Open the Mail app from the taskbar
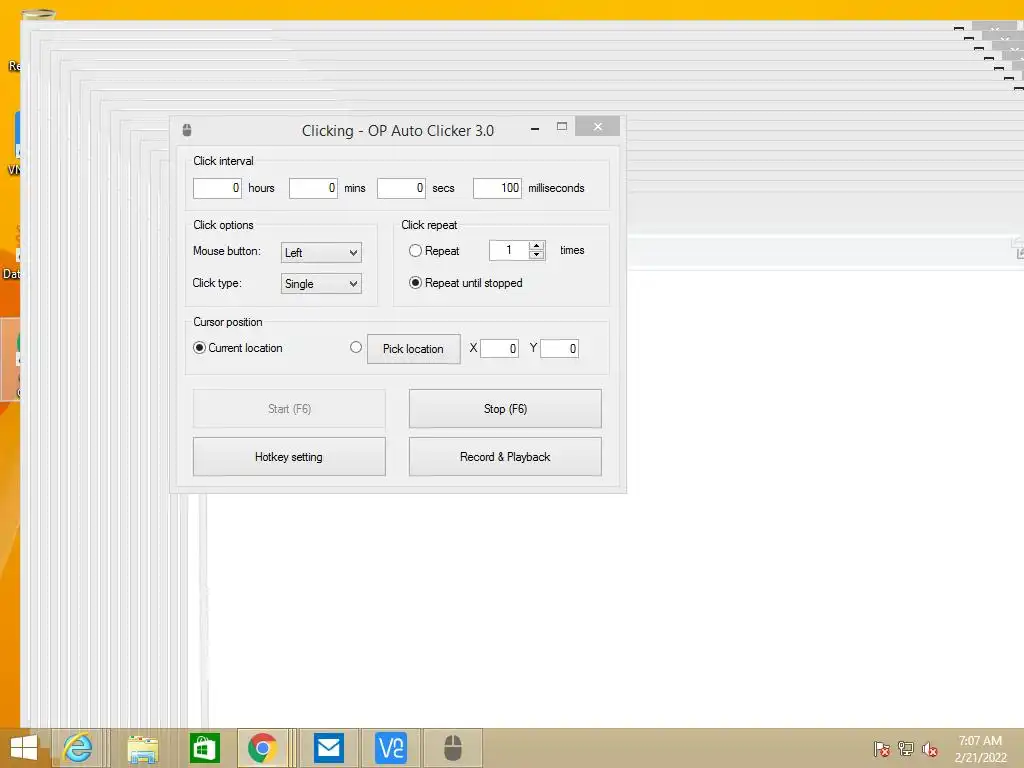Viewport: 1024px width, 768px height. click(x=328, y=748)
